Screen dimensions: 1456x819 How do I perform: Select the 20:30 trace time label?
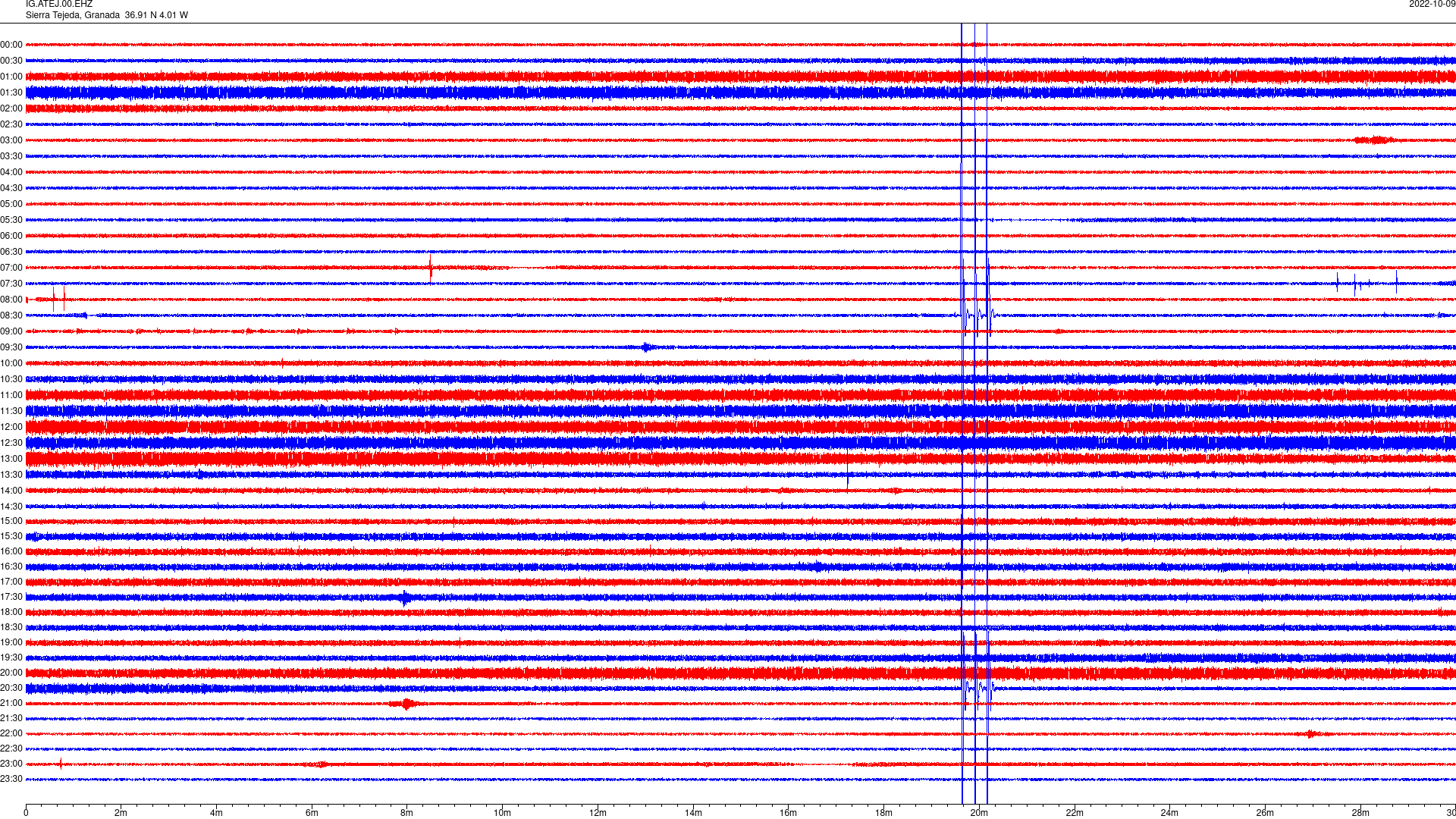point(11,688)
